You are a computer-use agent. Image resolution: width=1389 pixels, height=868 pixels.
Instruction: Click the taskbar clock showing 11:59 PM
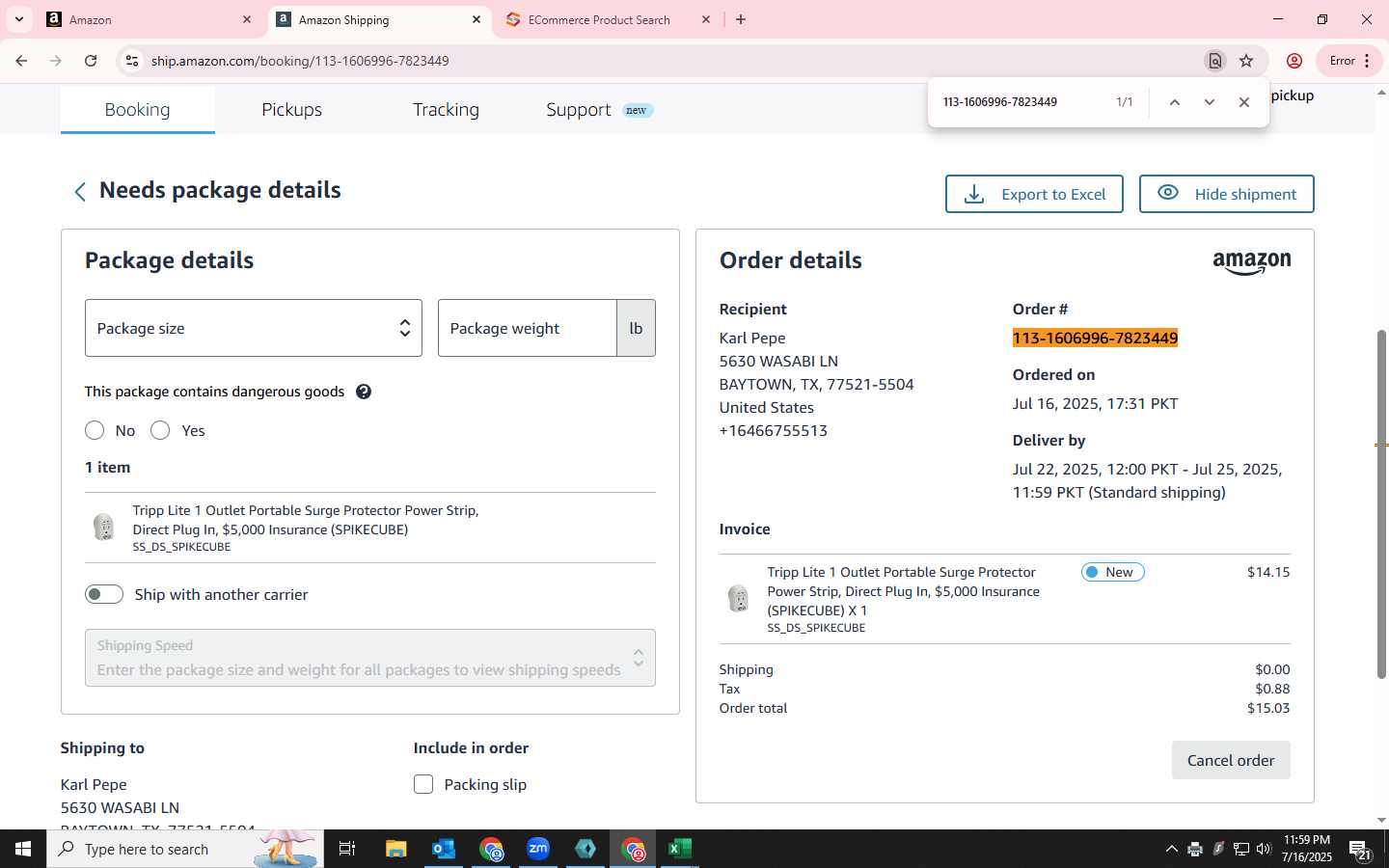1307,849
